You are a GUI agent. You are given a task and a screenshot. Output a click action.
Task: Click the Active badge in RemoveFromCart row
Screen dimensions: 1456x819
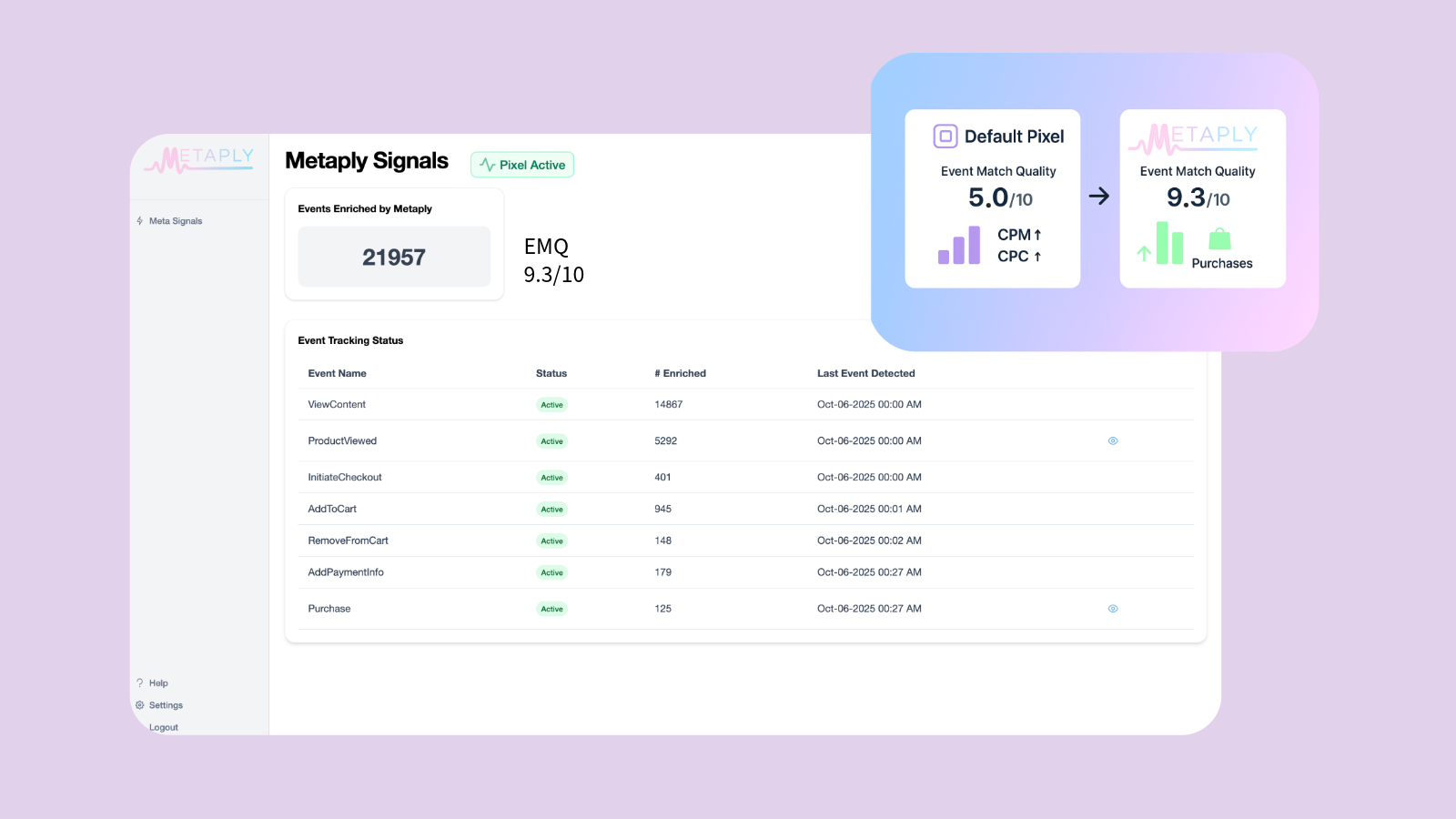click(x=552, y=541)
